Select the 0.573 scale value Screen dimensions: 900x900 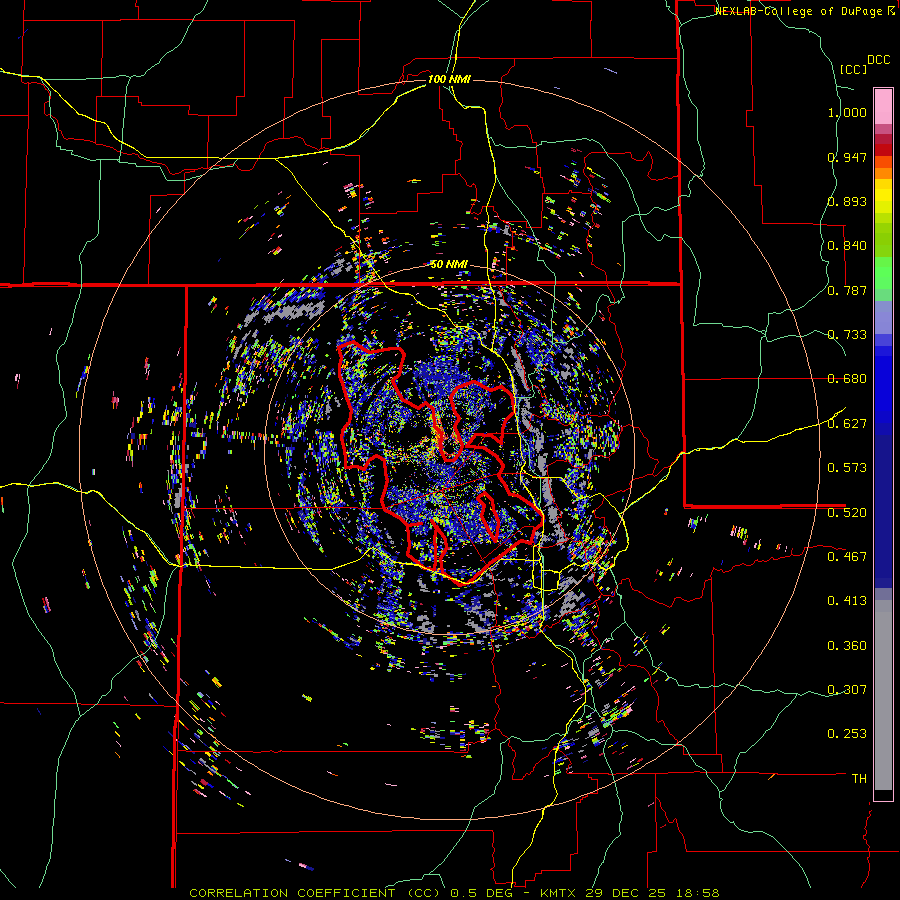tap(847, 468)
